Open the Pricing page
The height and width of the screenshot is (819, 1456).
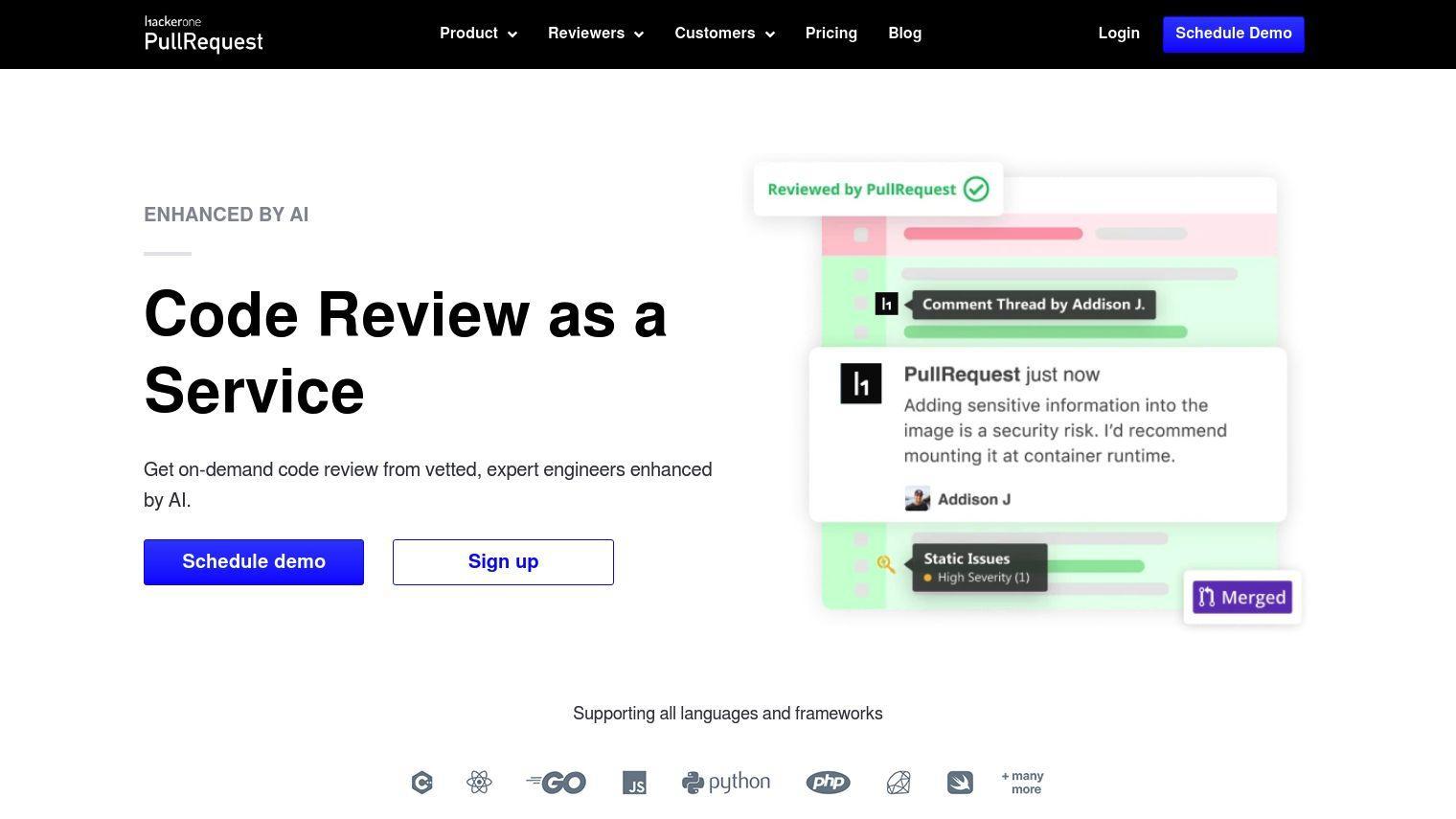(x=831, y=34)
